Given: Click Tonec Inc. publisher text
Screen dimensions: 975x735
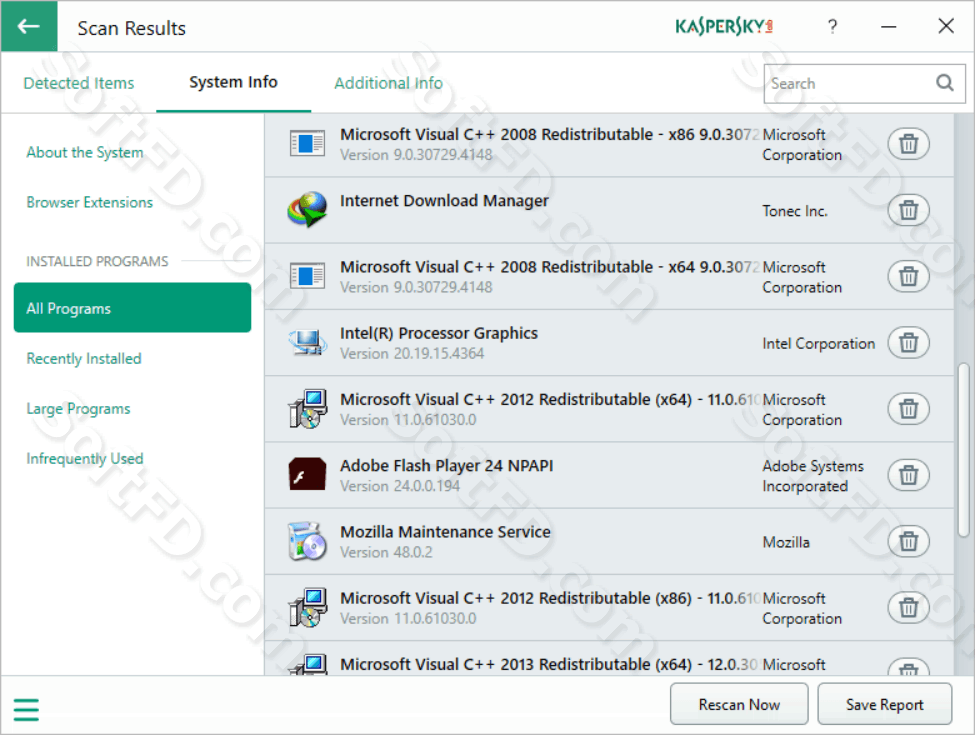Looking at the screenshot, I should tap(795, 211).
